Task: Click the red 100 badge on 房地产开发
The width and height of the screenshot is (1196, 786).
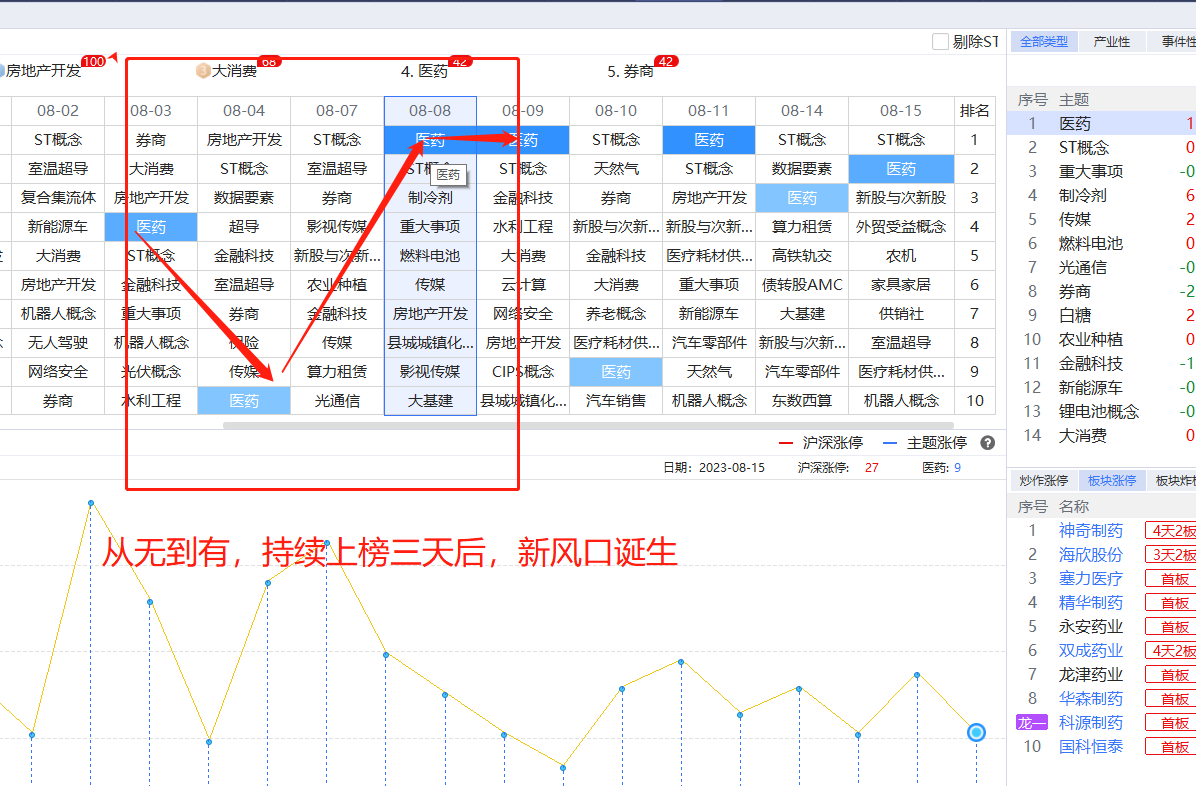Action: pos(93,62)
